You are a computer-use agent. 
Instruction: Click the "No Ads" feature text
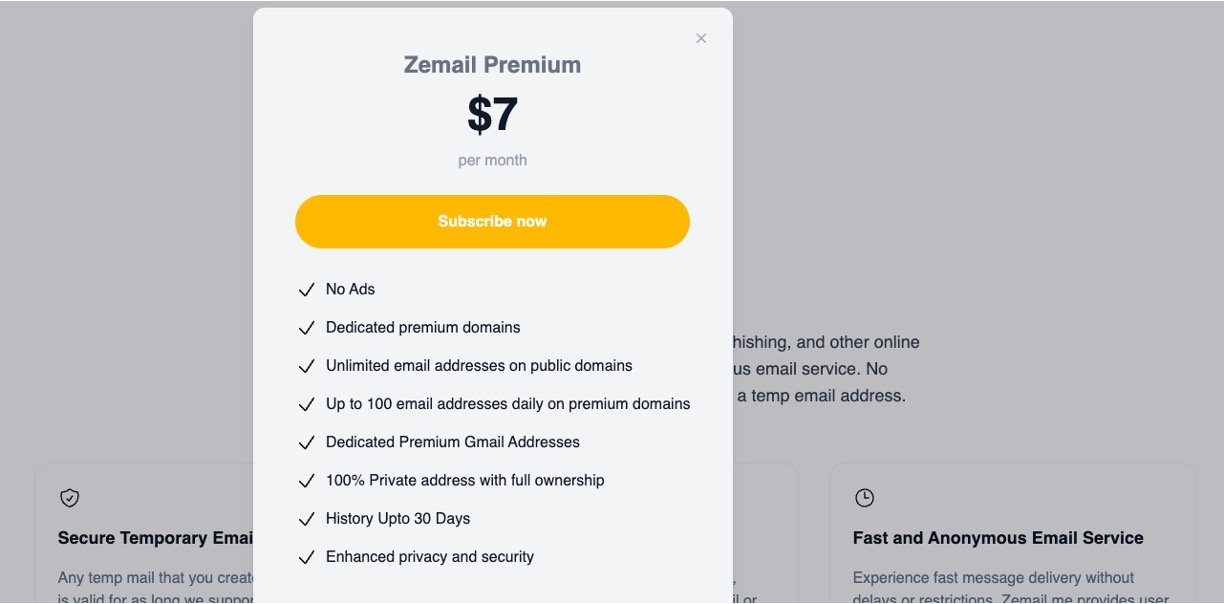pyautogui.click(x=349, y=289)
